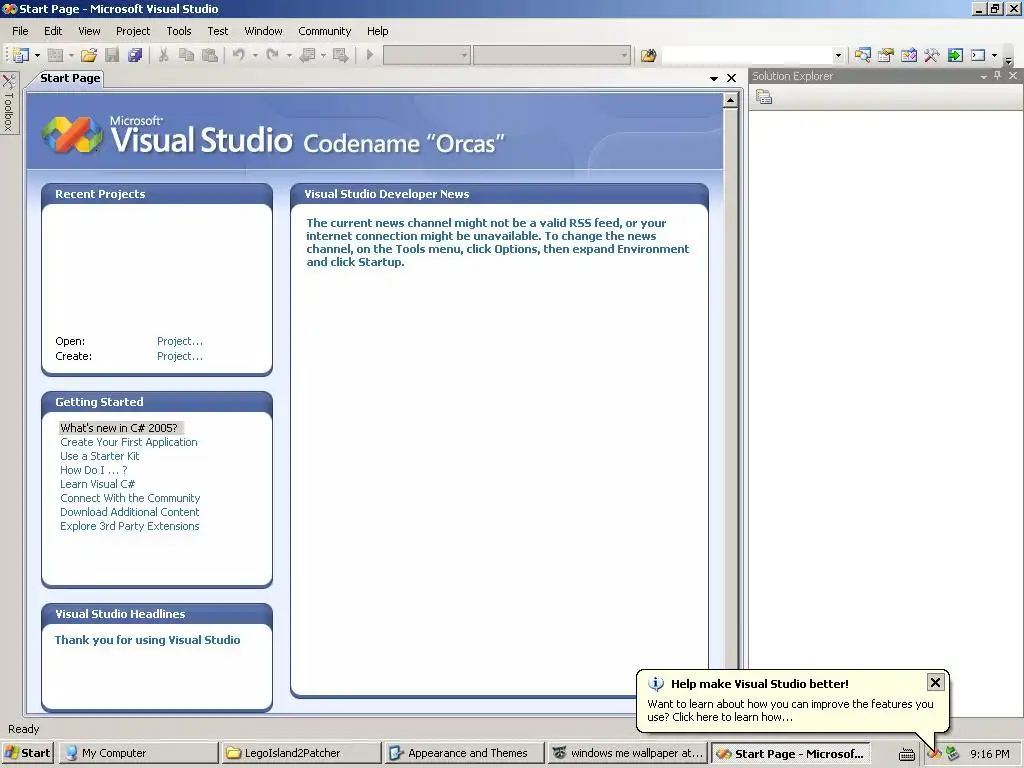Open the Redo history dropdown arrow
This screenshot has height=768, width=1024.
(x=289, y=56)
